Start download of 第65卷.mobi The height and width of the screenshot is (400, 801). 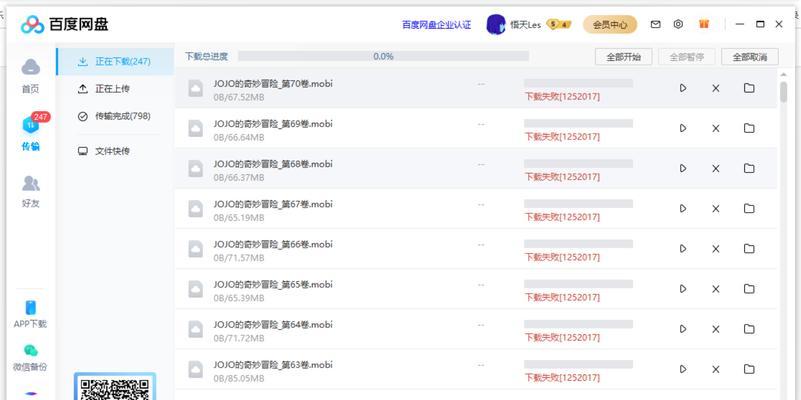683,289
